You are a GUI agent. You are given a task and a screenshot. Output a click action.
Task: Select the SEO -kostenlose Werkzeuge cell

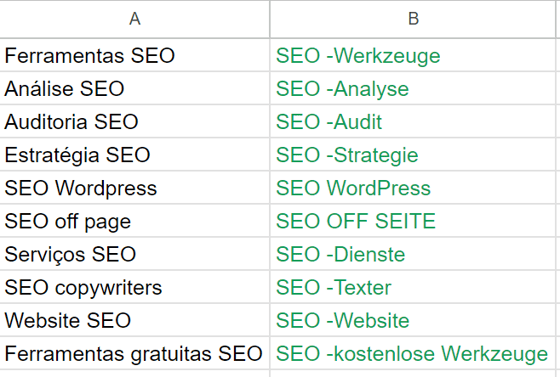pyautogui.click(x=413, y=353)
